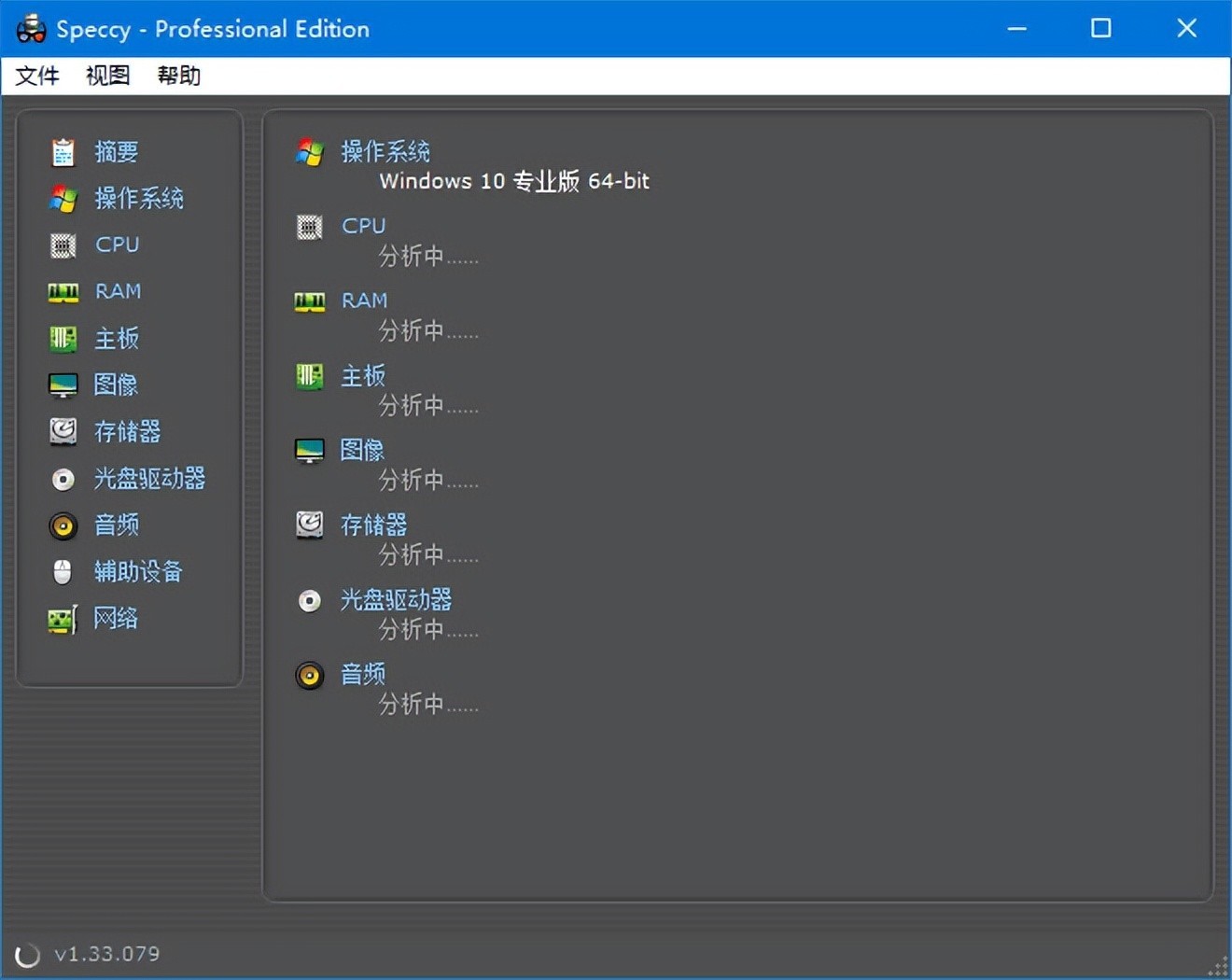Open the RAM memory stick icon in sidebar
Image resolution: width=1232 pixels, height=980 pixels.
pos(63,292)
